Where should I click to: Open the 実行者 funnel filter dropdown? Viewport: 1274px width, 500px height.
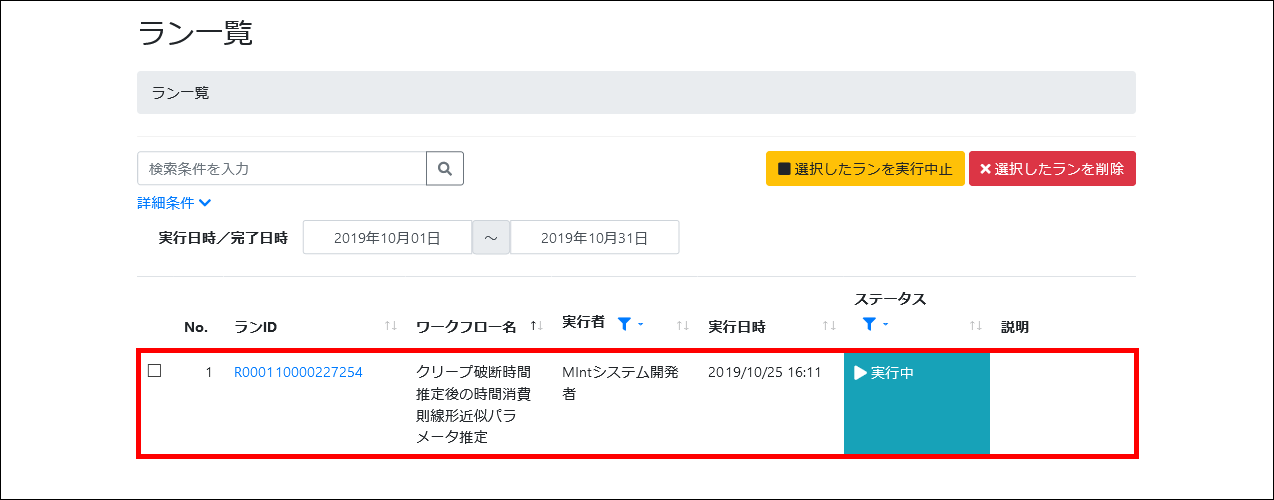tap(629, 323)
